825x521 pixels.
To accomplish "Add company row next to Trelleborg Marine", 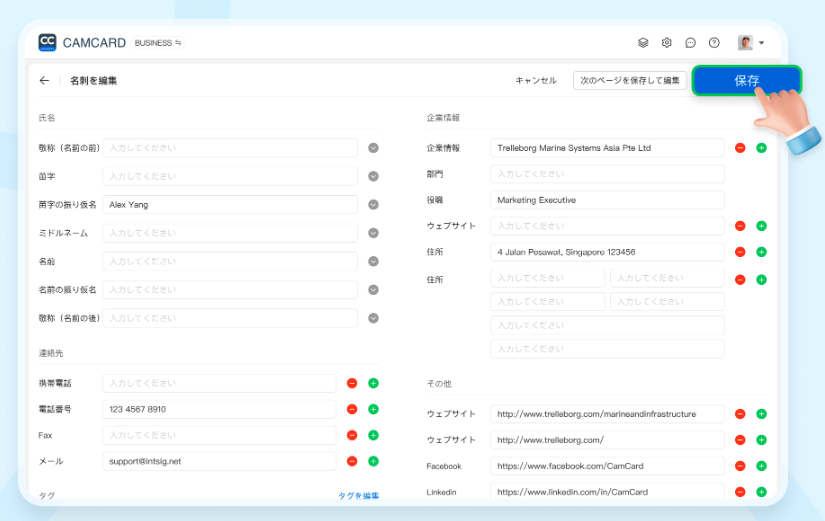I will [x=761, y=148].
